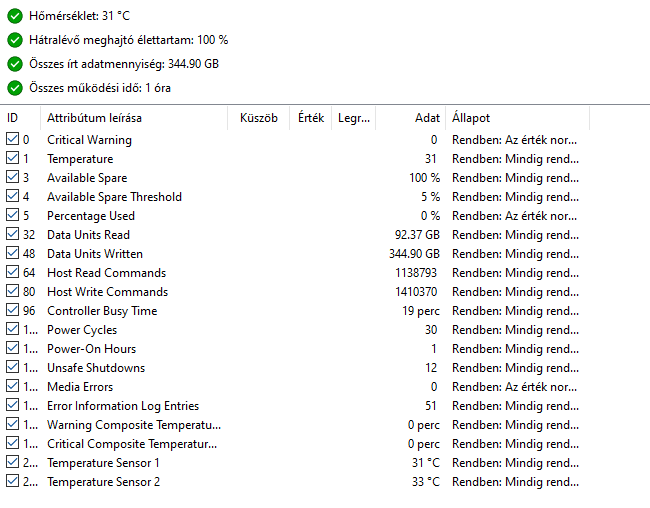The height and width of the screenshot is (508, 650).
Task: Toggle the Temperature Sensor 2 checkbox
Action: 12,482
